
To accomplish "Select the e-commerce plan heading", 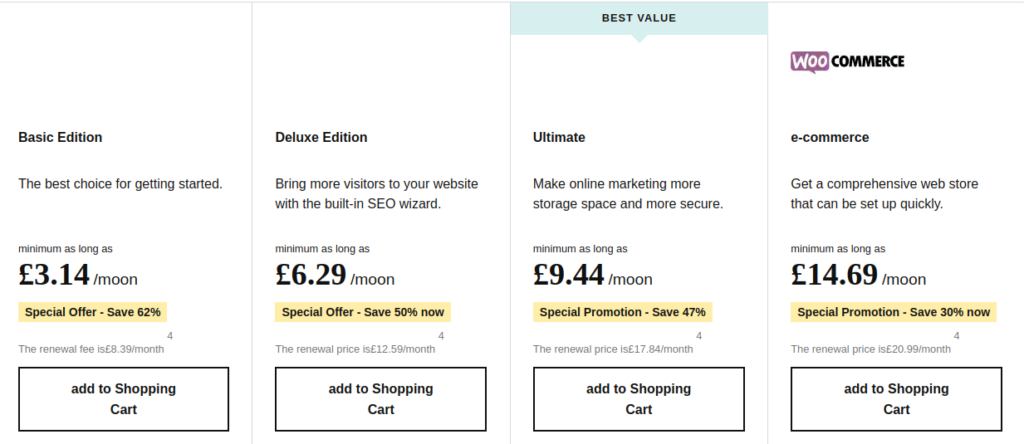I will (829, 137).
